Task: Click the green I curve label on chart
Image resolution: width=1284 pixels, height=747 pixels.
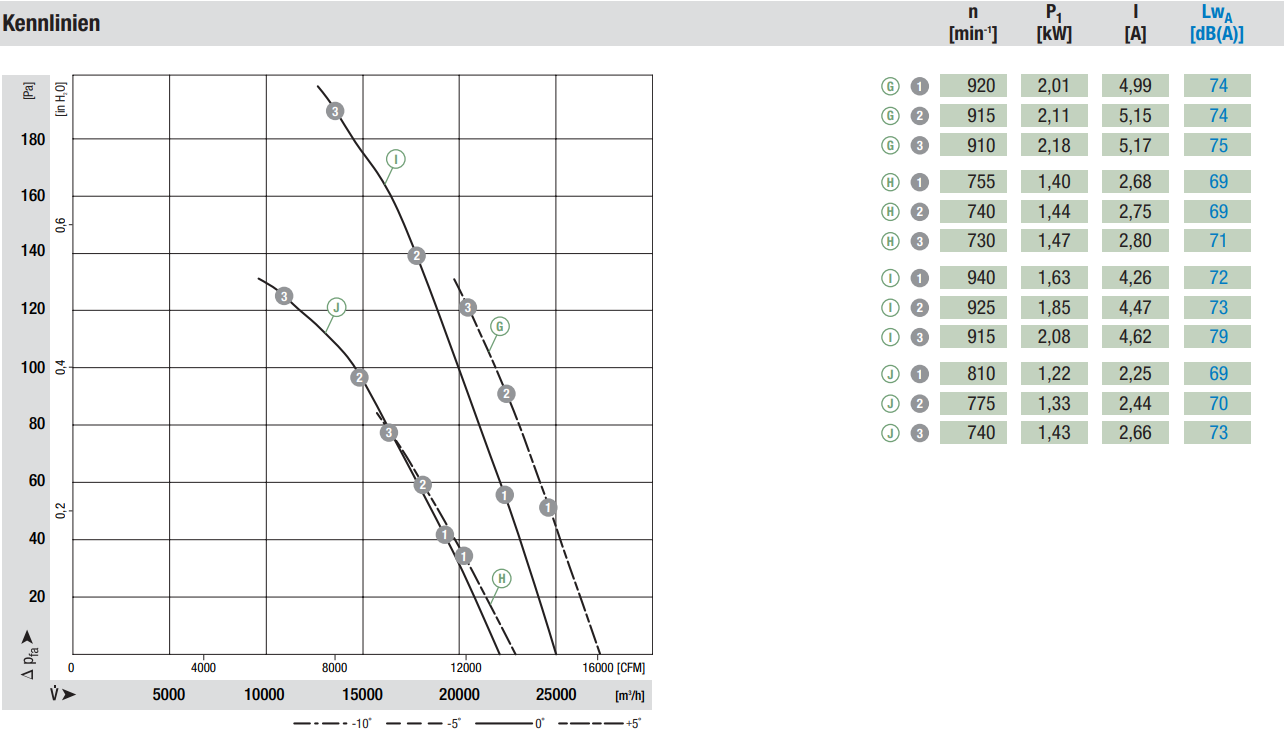Action: (396, 159)
